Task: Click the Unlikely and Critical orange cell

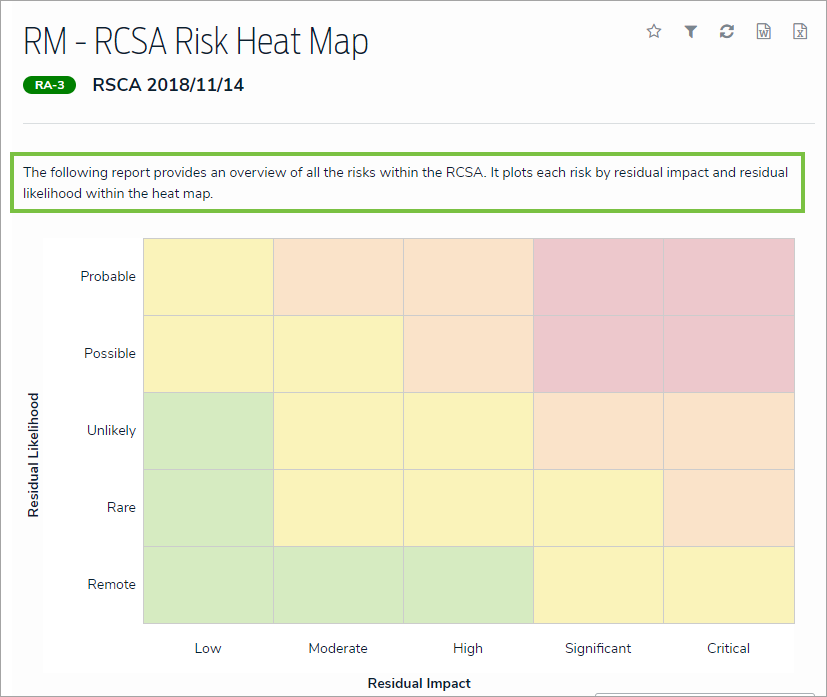Action: 729,431
